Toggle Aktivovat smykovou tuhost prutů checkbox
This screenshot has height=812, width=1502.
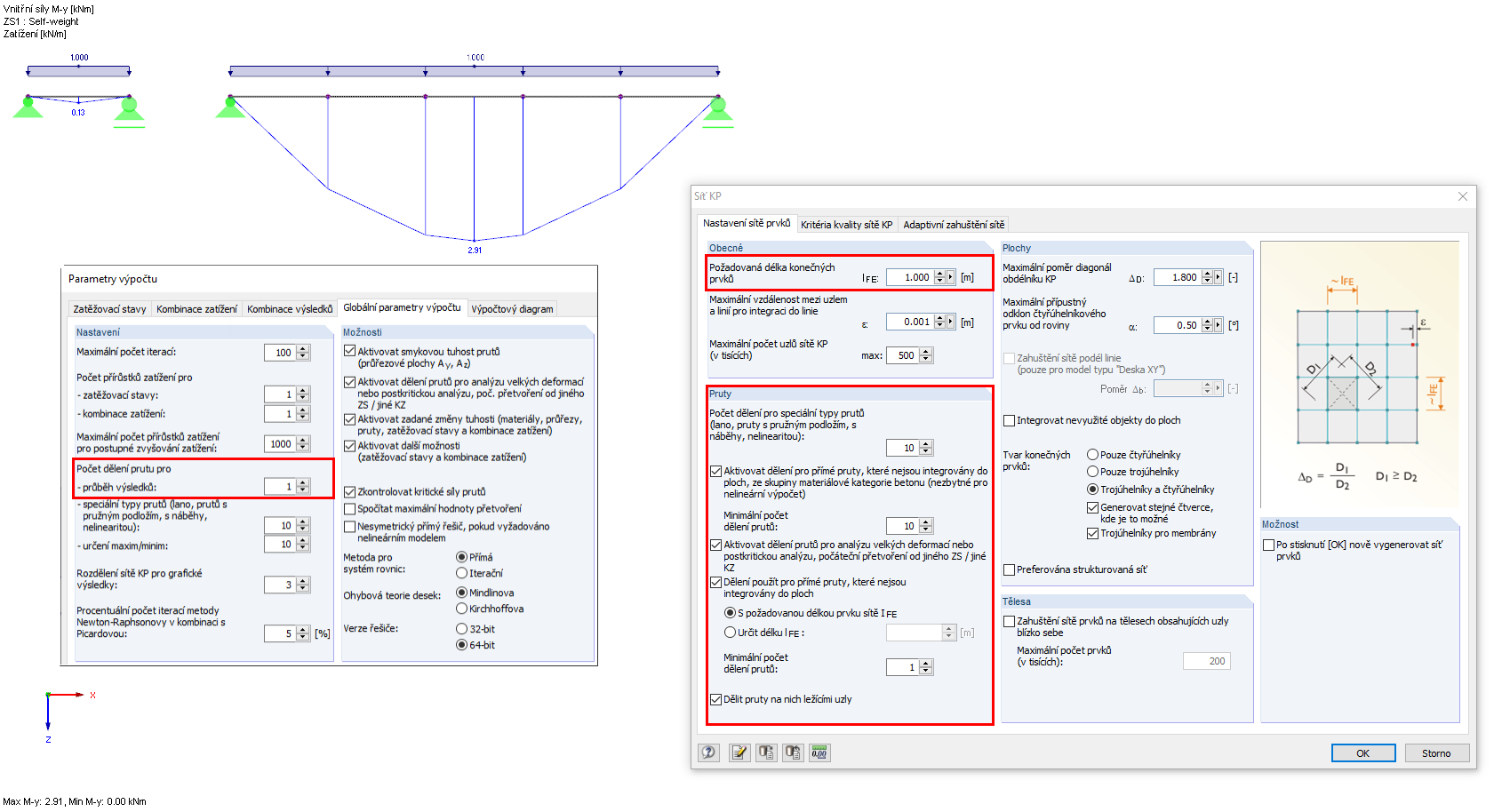point(350,351)
